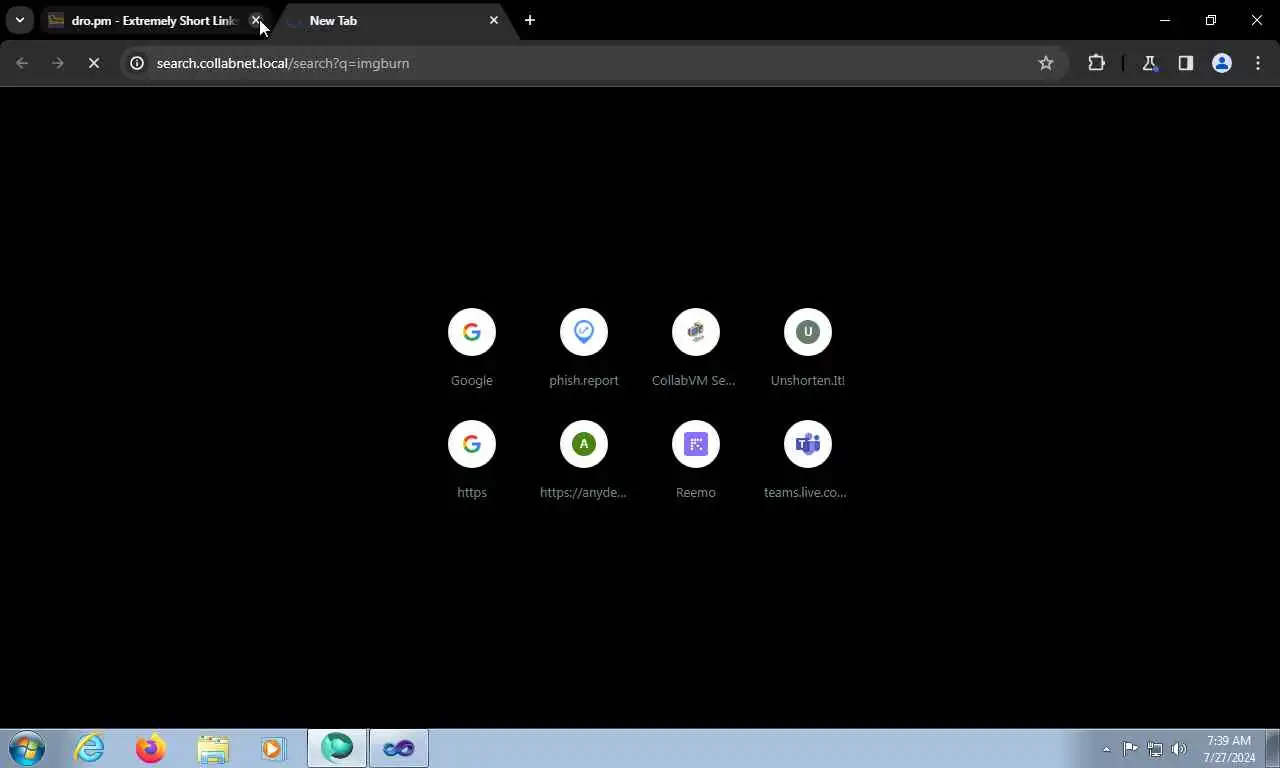The width and height of the screenshot is (1280, 768).
Task: Open Windows Explorer folder in taskbar
Action: click(x=213, y=748)
